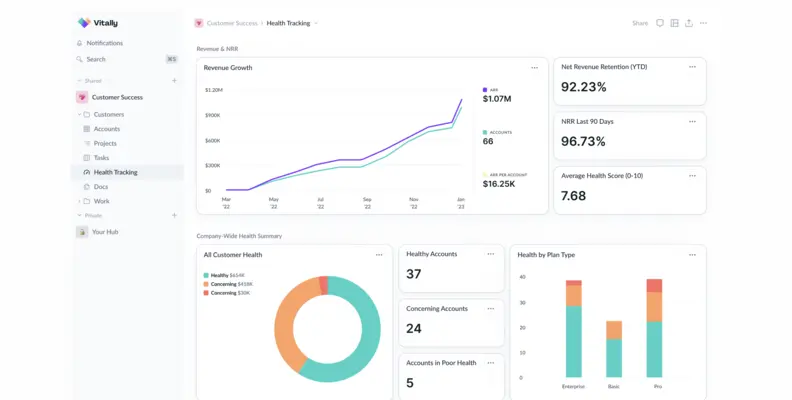This screenshot has width=792, height=400.
Task: Click the ARR purple legend swatch
Action: click(485, 90)
